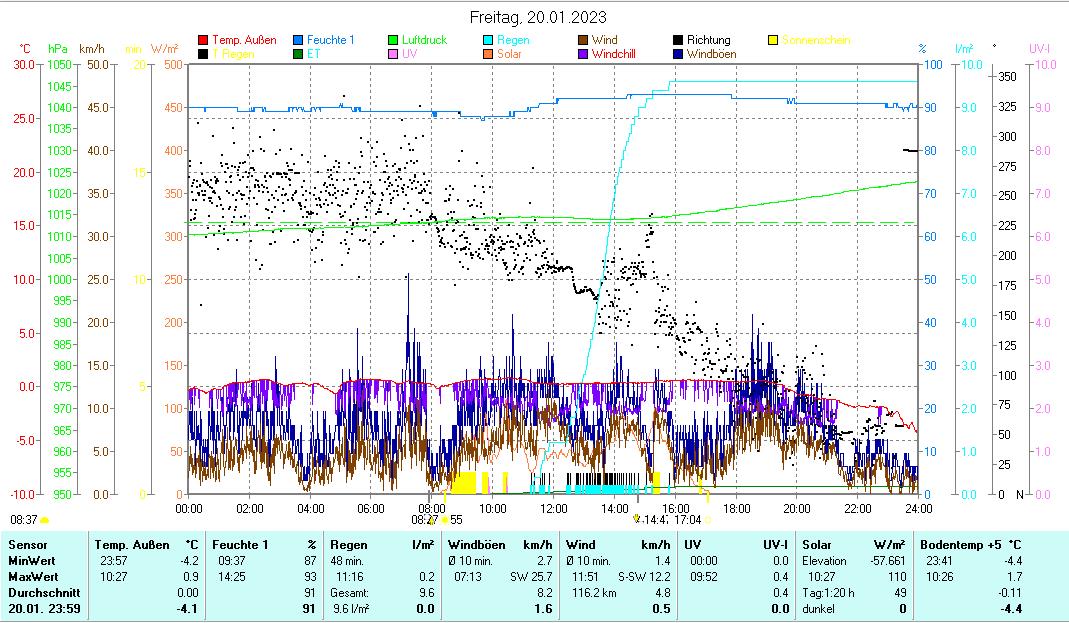Click the yellow Sonnenschein legend square
This screenshot has height=623, width=1069.
point(773,41)
